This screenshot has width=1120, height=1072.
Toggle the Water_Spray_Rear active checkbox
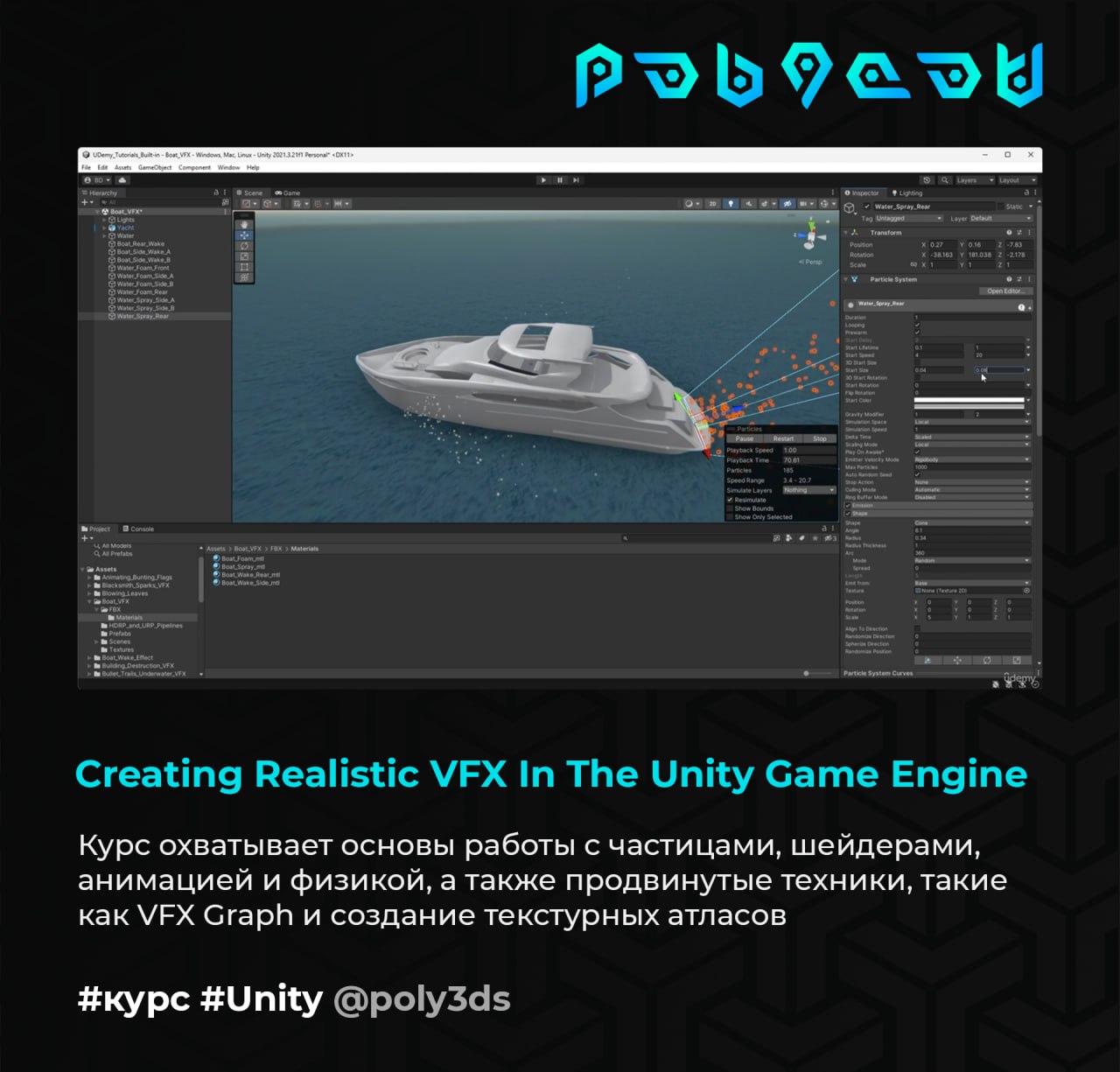pos(866,207)
